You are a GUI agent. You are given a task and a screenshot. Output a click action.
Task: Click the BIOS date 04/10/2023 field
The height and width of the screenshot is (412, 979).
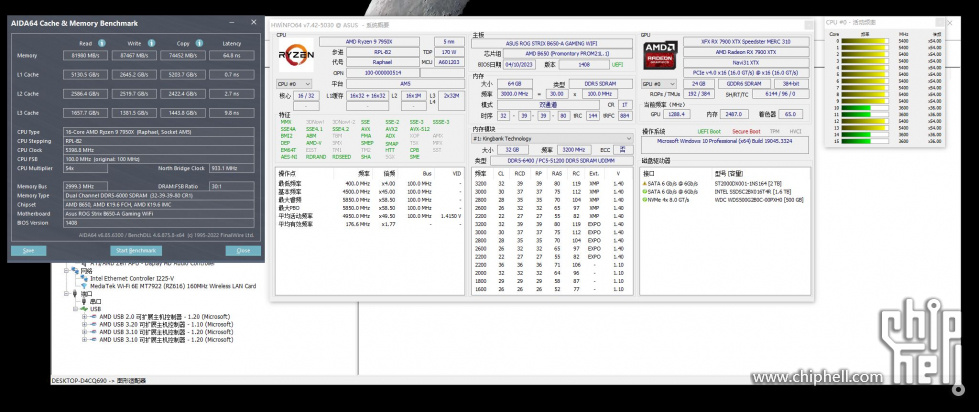[519, 64]
